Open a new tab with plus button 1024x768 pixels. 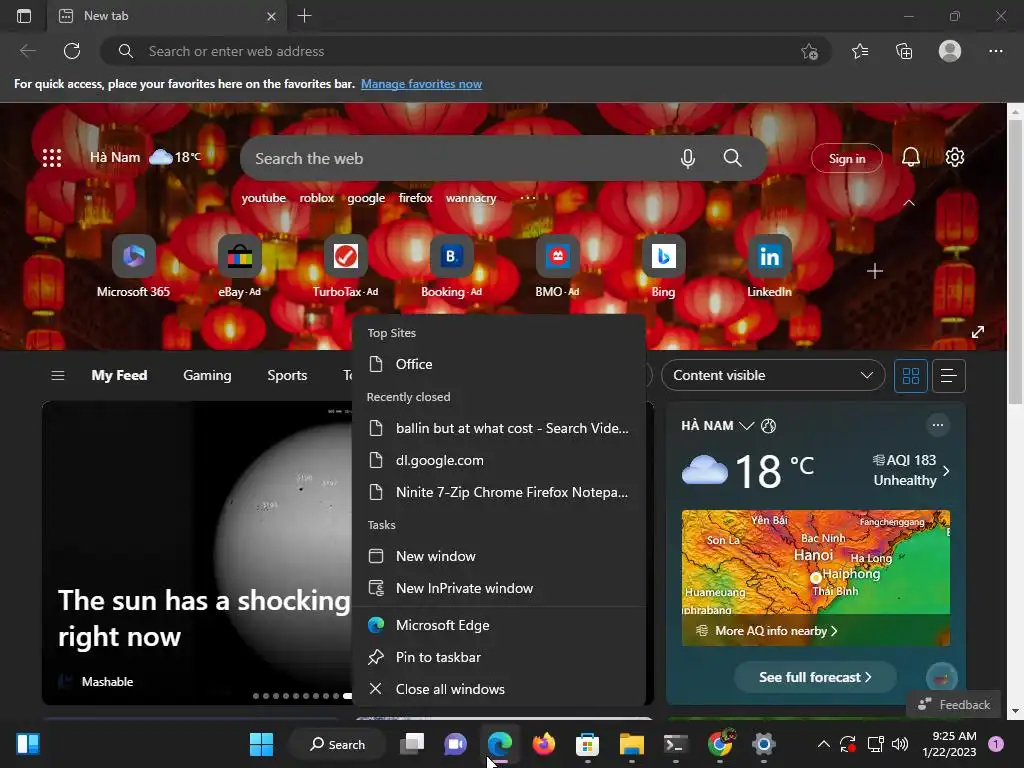click(x=304, y=16)
